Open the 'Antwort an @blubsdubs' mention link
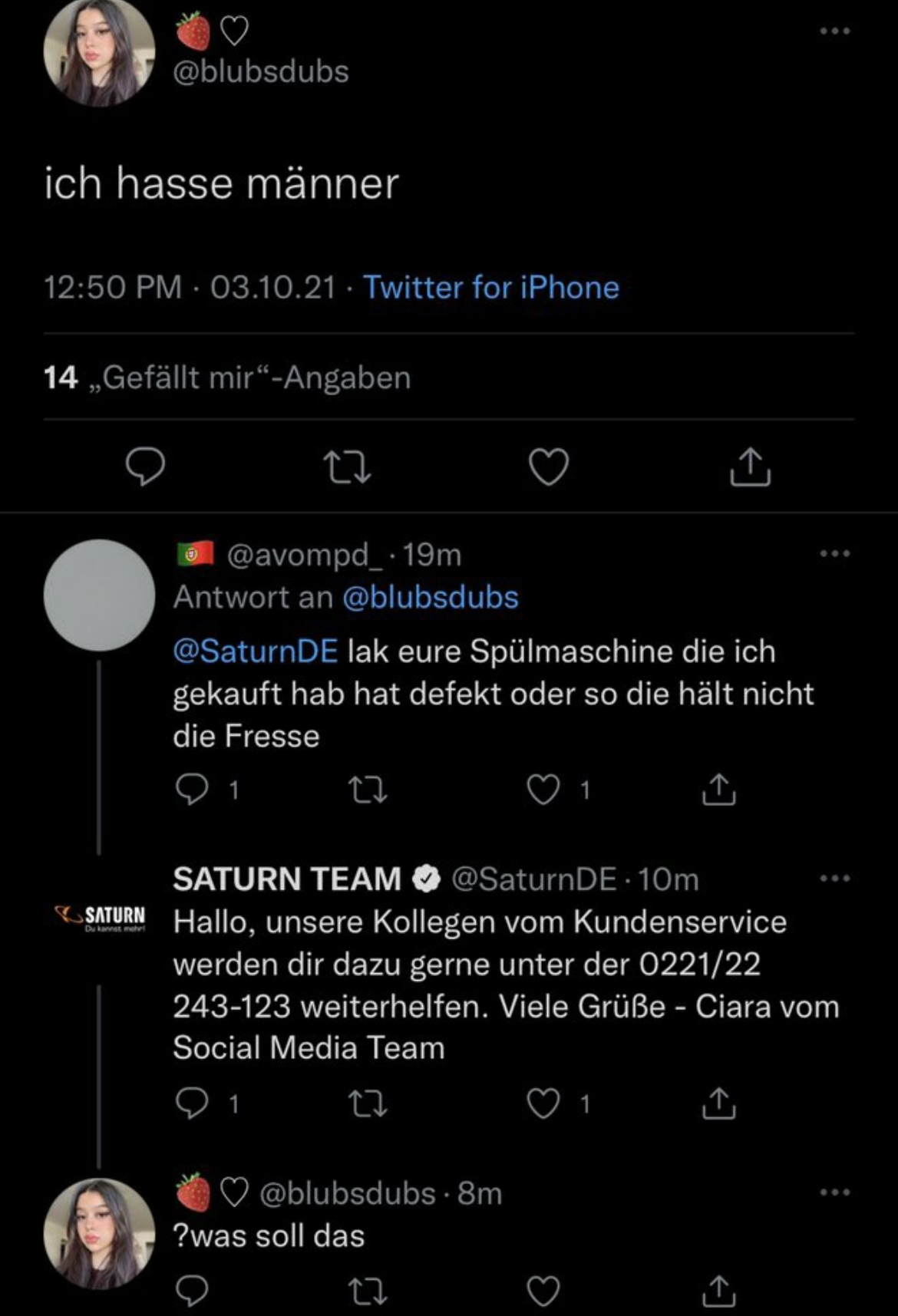 click(430, 598)
